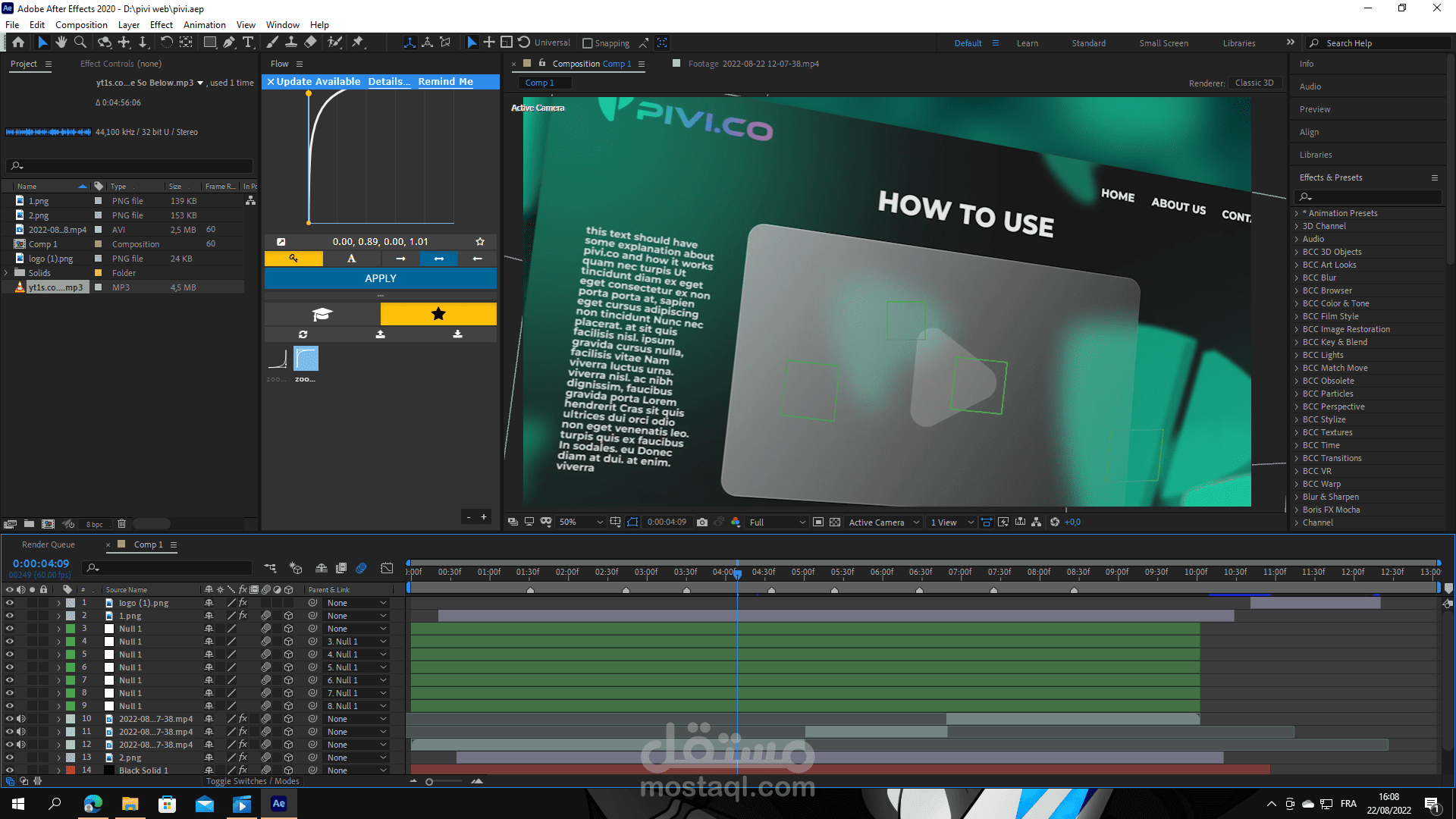Hide the logo (1).png layer

10,603
